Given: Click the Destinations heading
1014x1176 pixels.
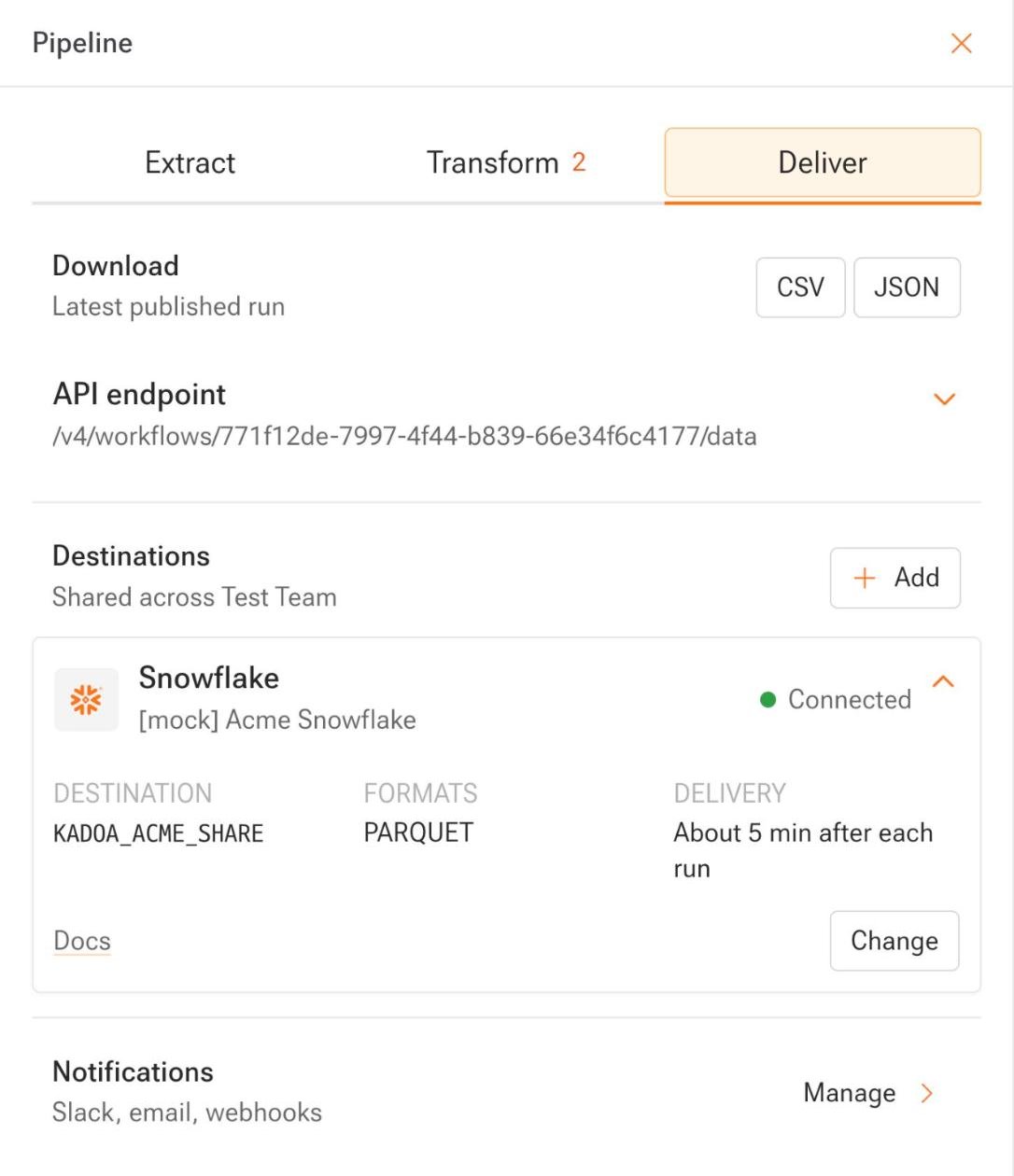Looking at the screenshot, I should point(131,556).
